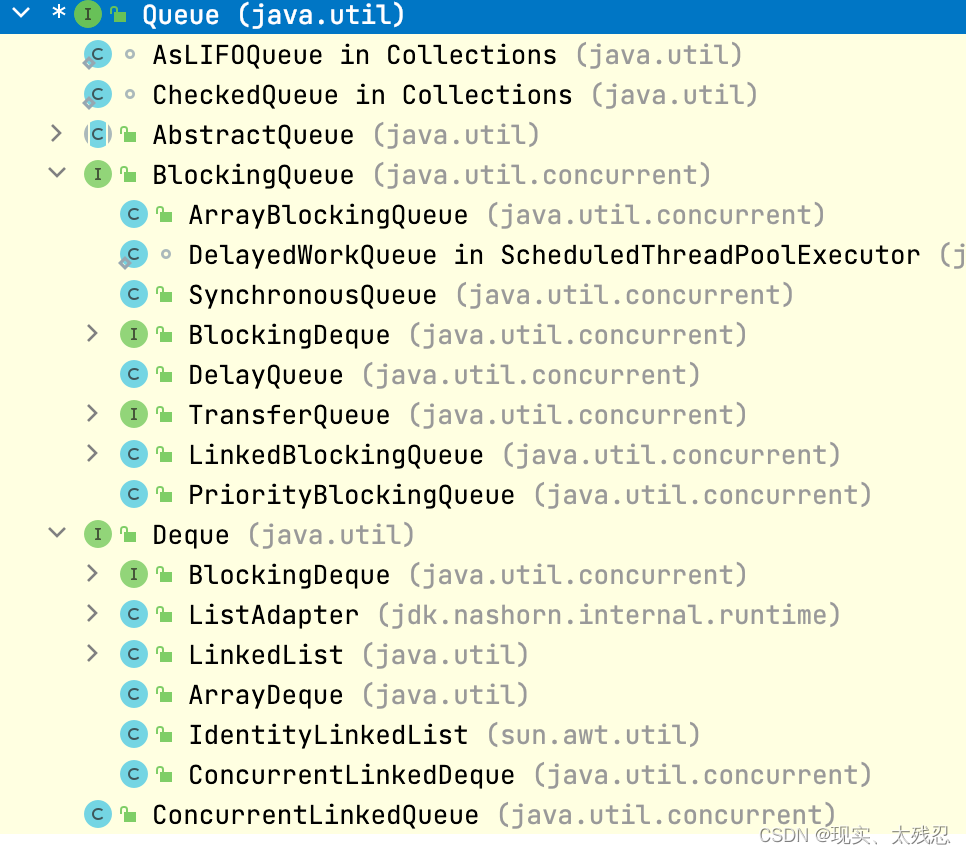This screenshot has height=854, width=966.
Task: Click the class icon of ArrayDeque
Action: point(133,695)
